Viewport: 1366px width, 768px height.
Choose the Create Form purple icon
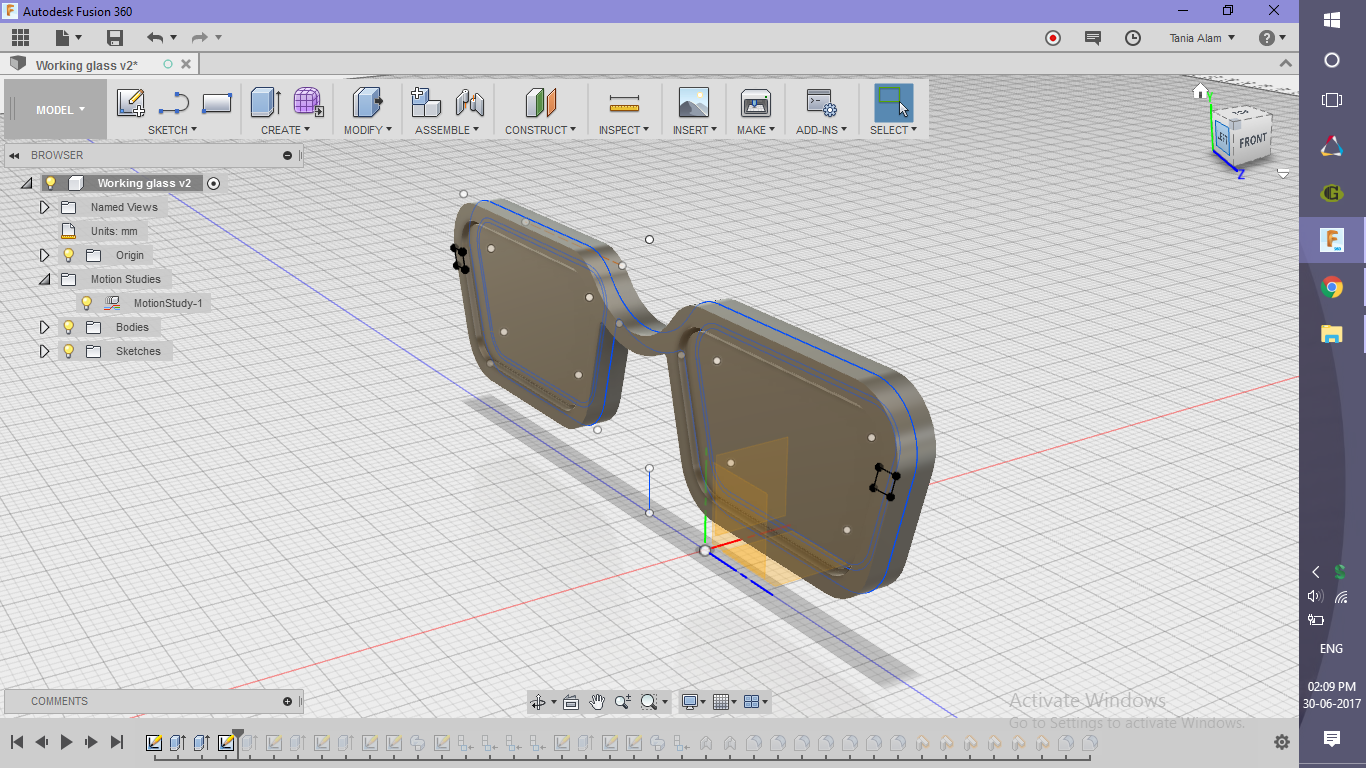308,102
